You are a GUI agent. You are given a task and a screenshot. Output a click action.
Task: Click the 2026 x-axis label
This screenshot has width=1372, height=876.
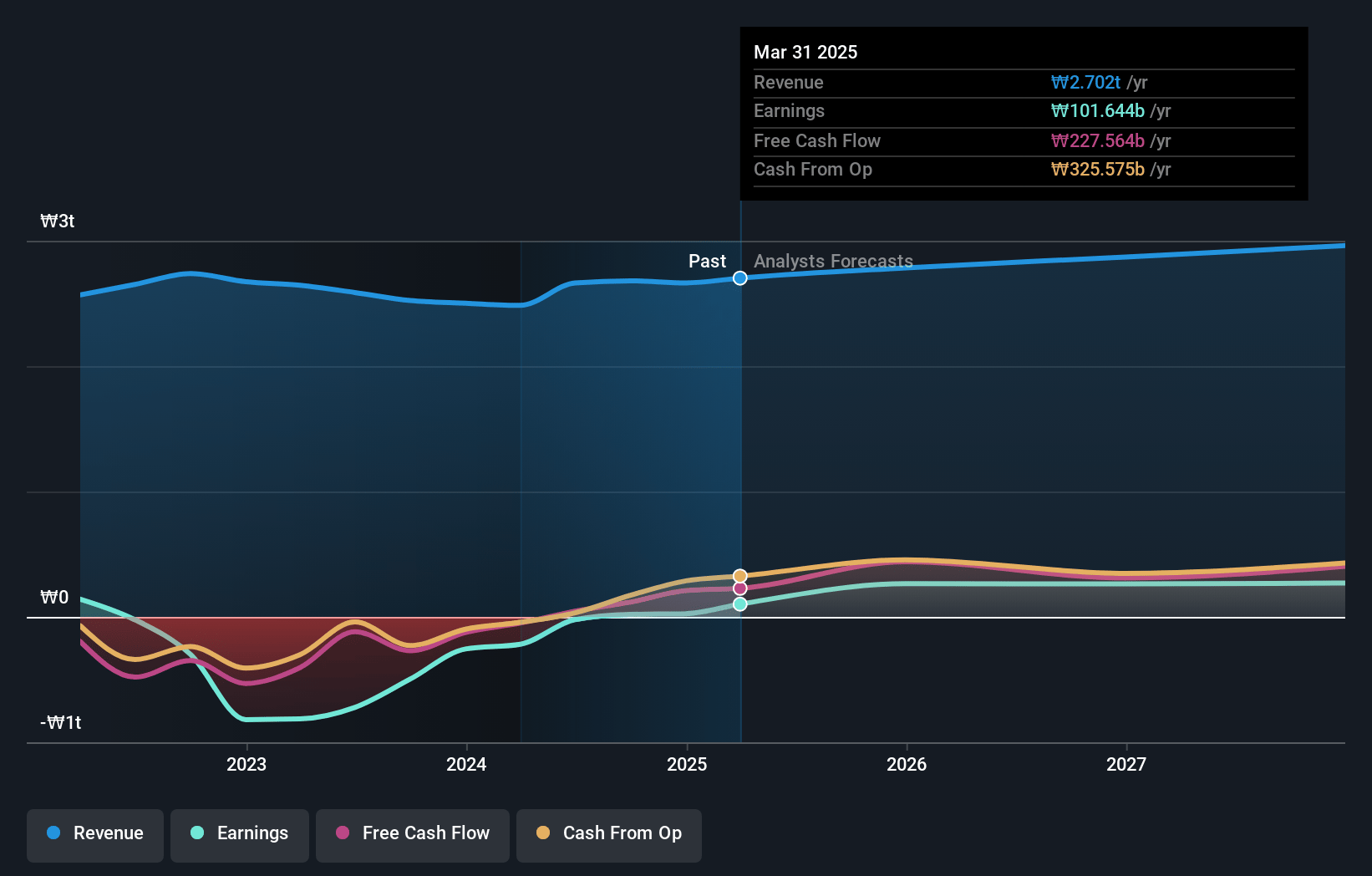coord(907,764)
